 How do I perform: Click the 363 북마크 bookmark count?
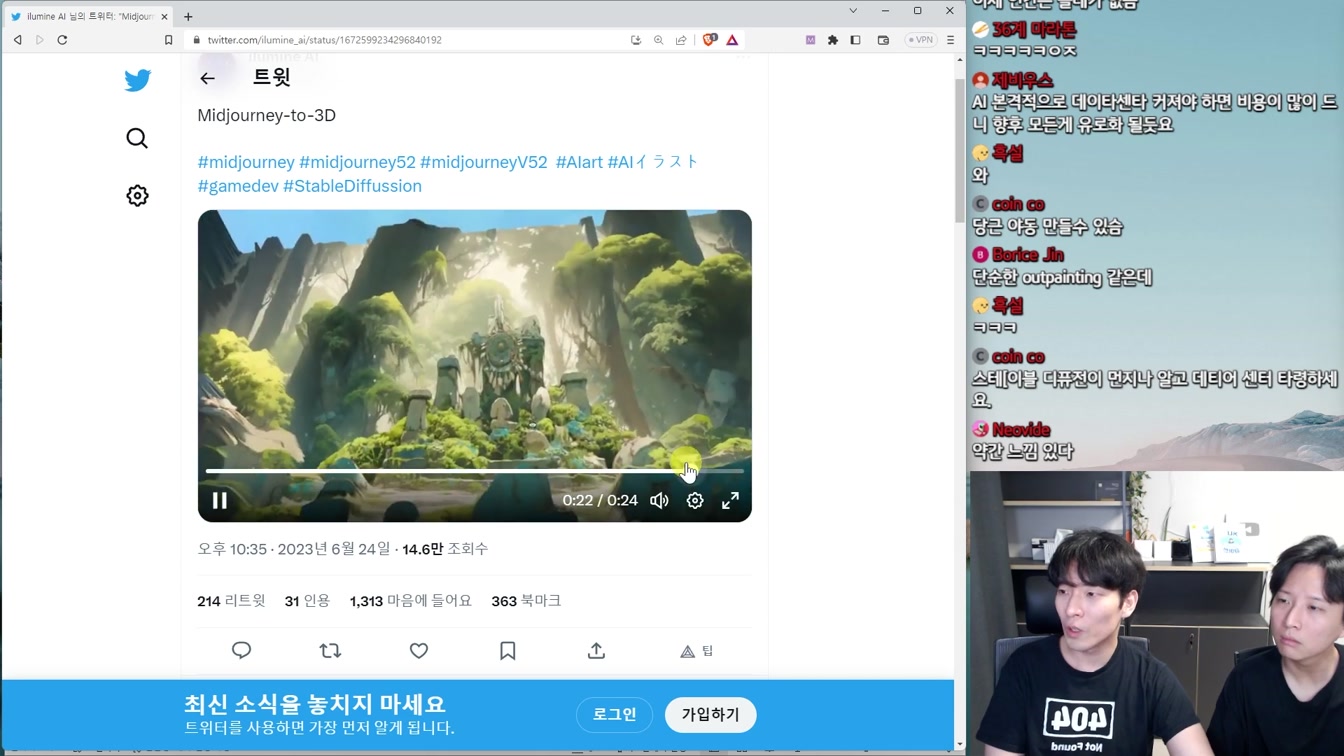click(526, 601)
